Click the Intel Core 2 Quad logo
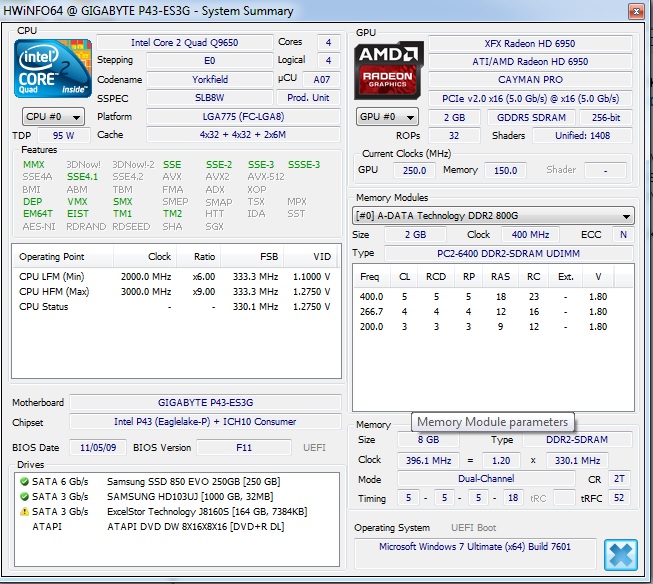Image resolution: width=653 pixels, height=584 pixels. tap(52, 69)
